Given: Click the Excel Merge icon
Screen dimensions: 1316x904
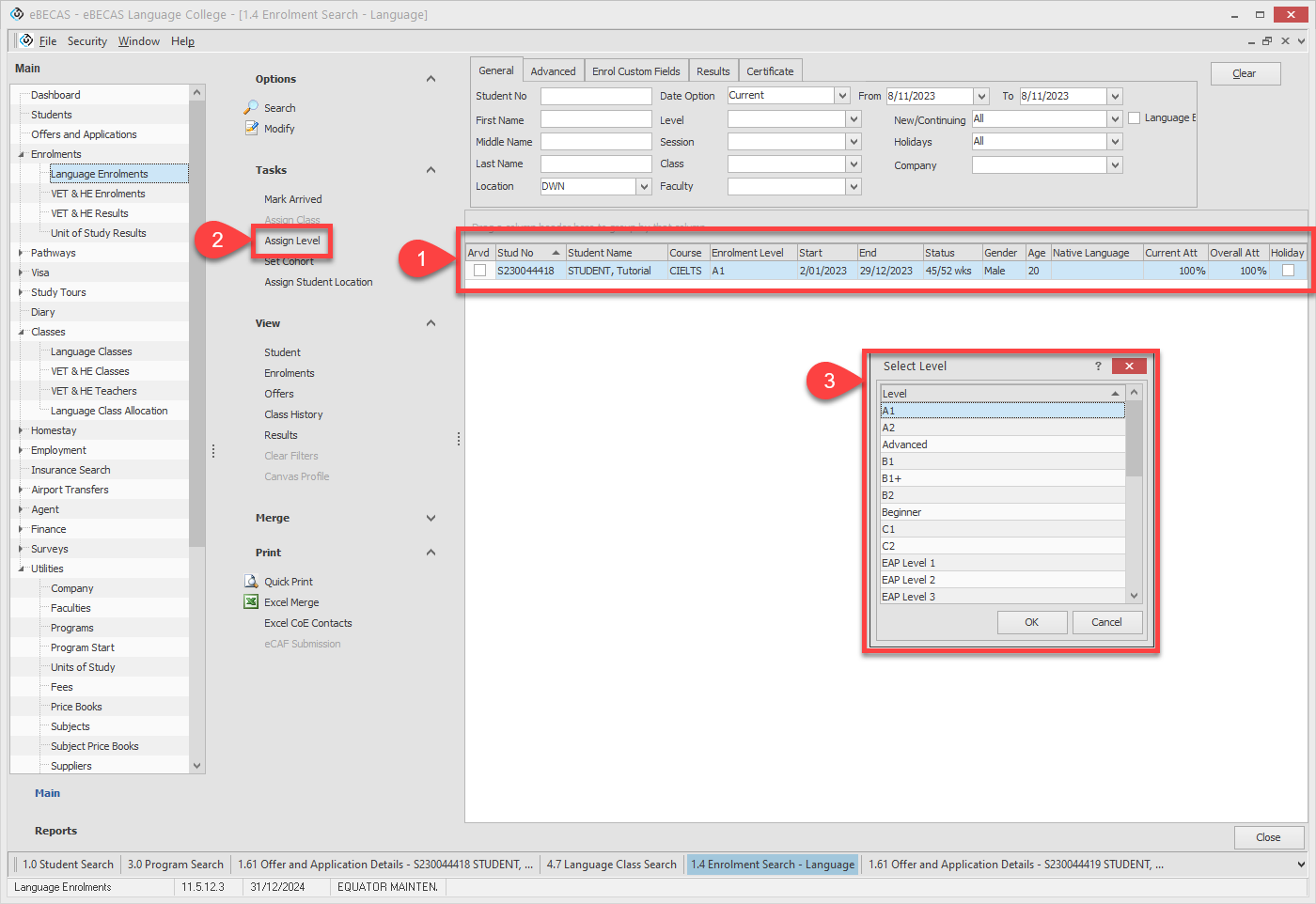Looking at the screenshot, I should click(x=251, y=602).
